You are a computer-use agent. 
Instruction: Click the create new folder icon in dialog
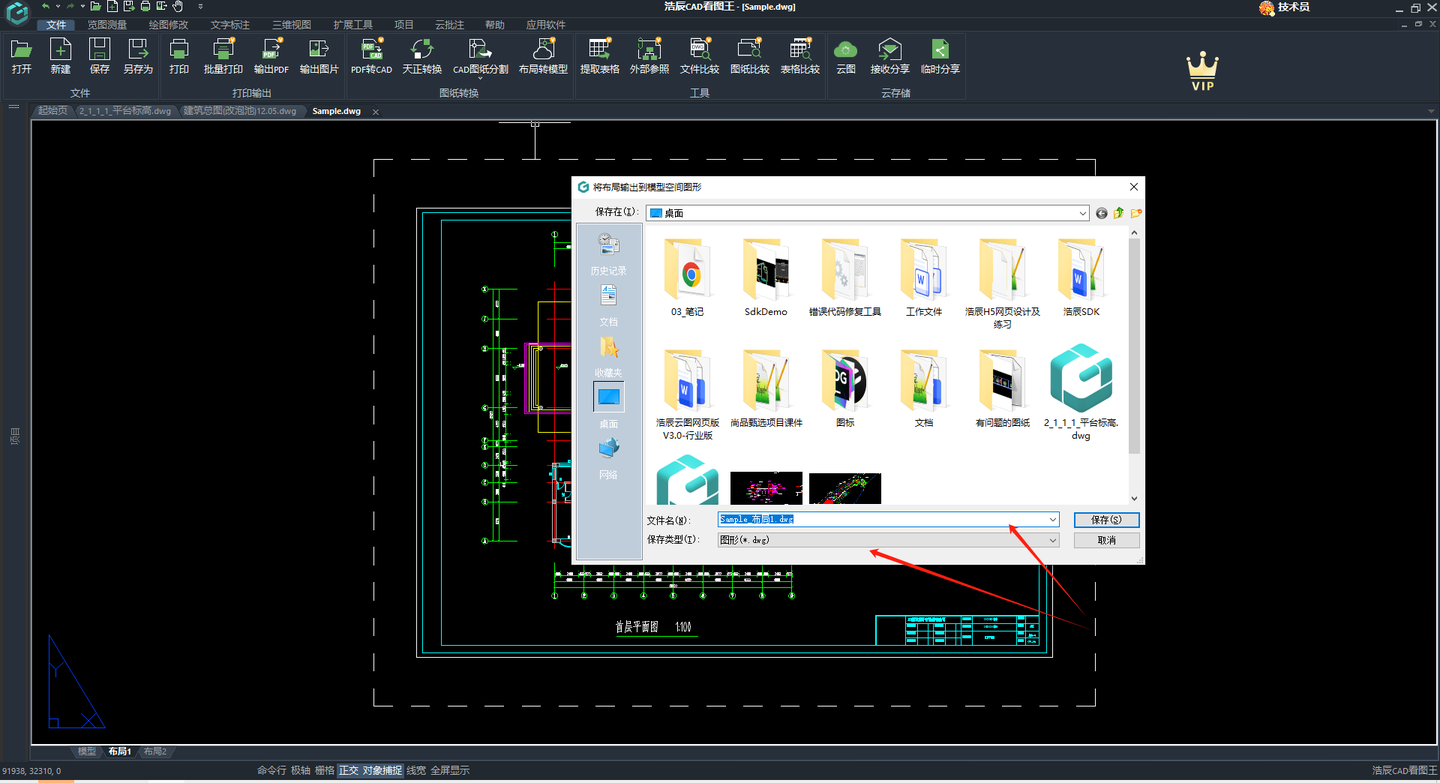[x=1136, y=213]
